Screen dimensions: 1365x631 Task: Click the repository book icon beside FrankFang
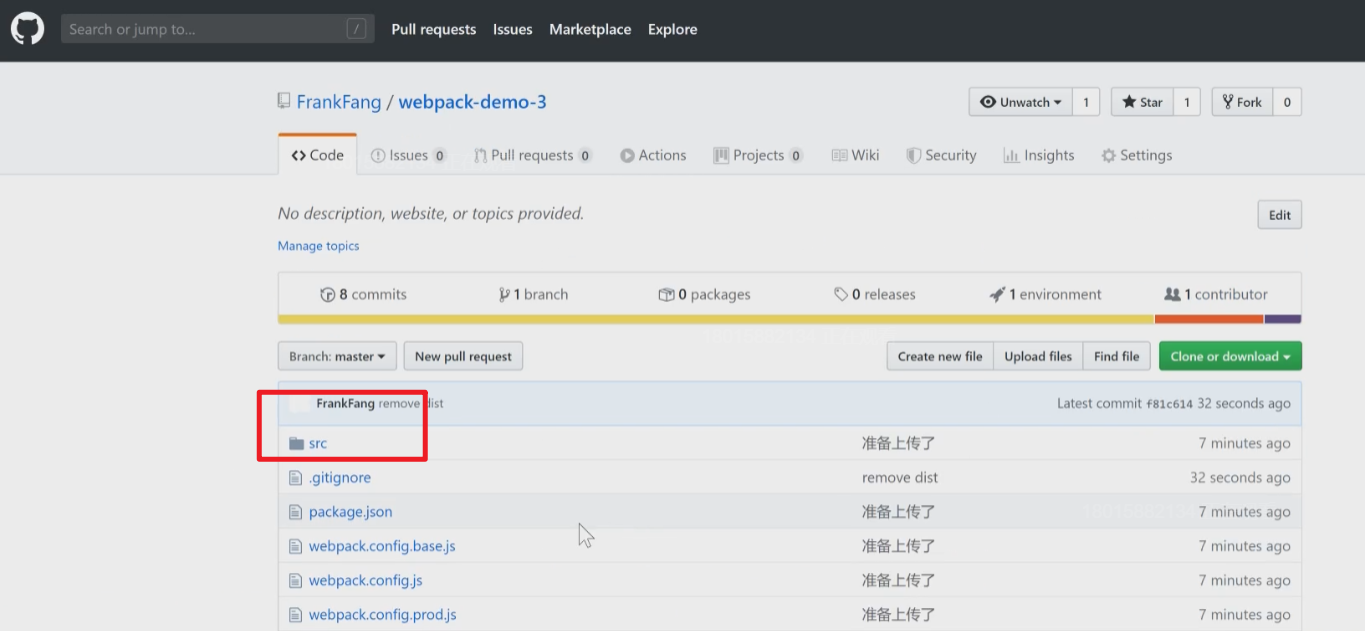click(284, 102)
